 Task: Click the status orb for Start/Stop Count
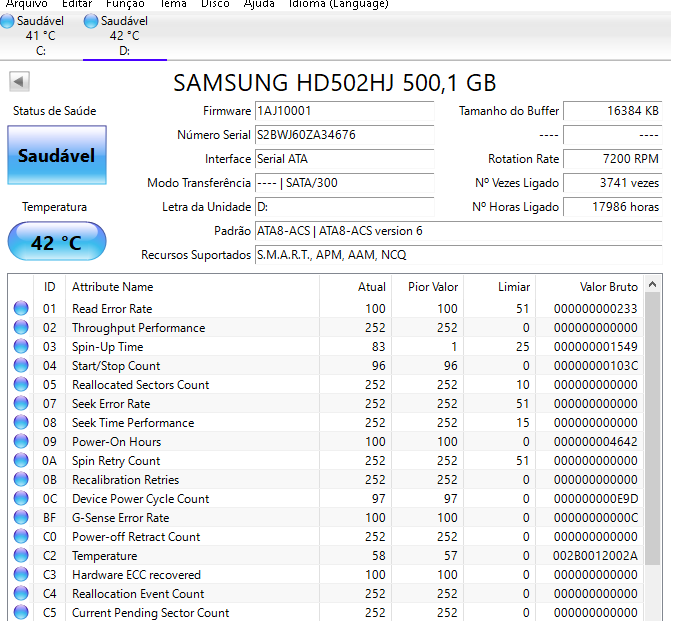pos(21,365)
